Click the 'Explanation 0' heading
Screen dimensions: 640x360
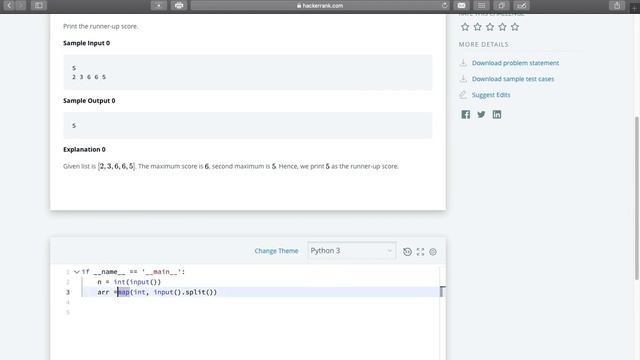click(84, 149)
